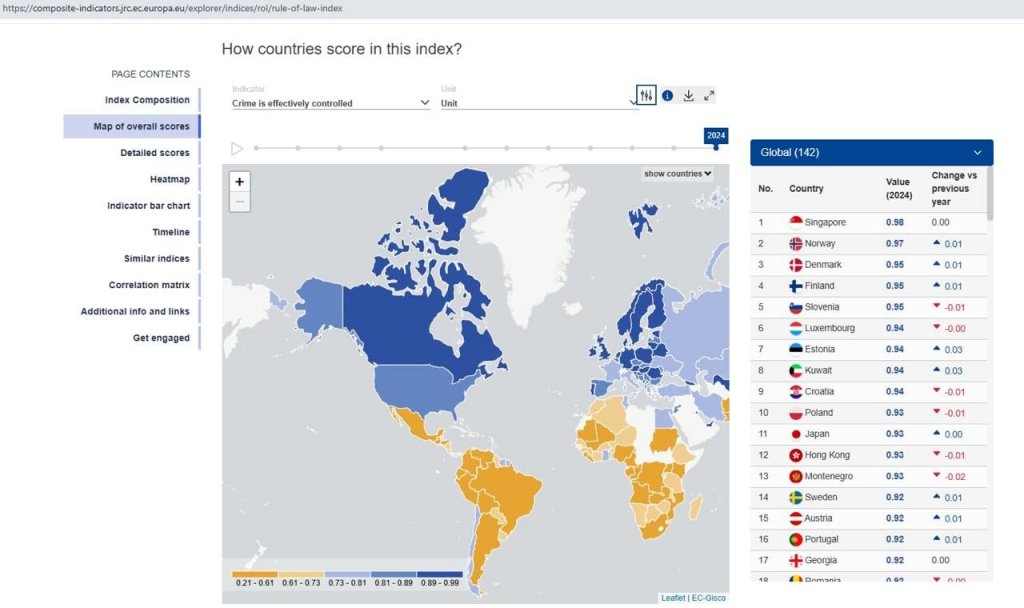Click the EC-Gisco link
Screen dimensions: 1024x608
point(709,598)
